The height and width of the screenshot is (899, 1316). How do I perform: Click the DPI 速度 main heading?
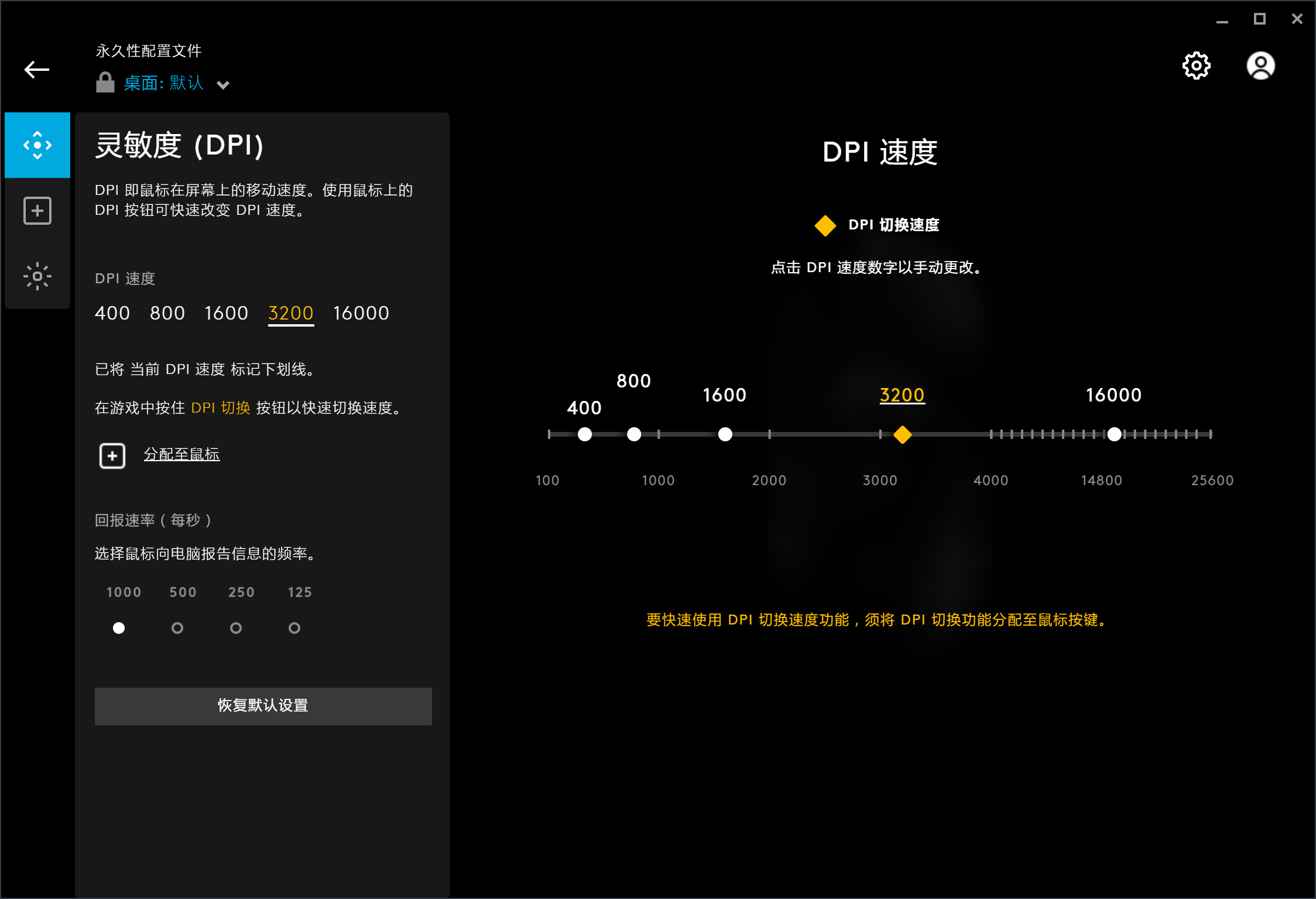pyautogui.click(x=880, y=152)
